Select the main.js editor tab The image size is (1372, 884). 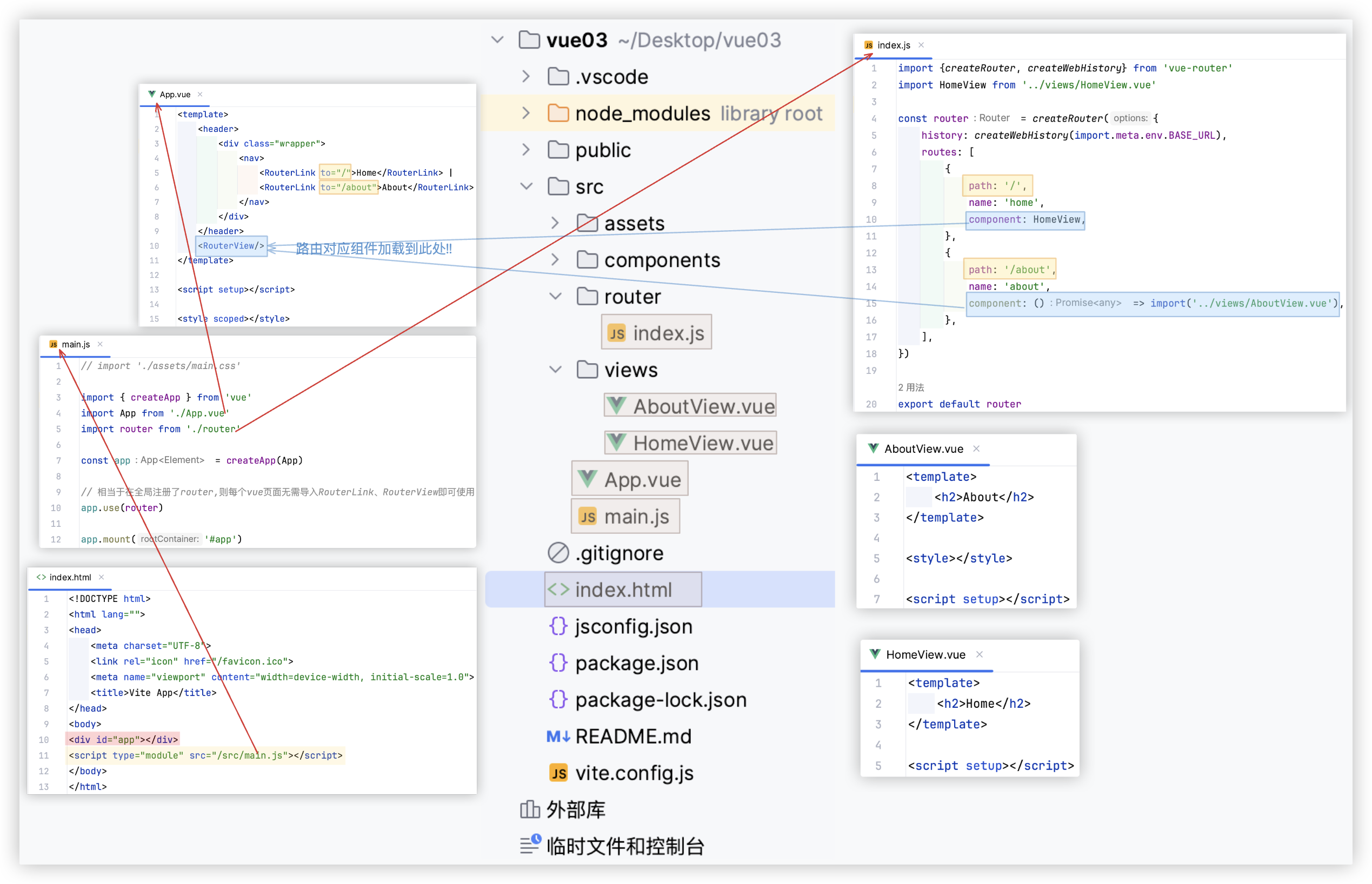click(x=75, y=344)
